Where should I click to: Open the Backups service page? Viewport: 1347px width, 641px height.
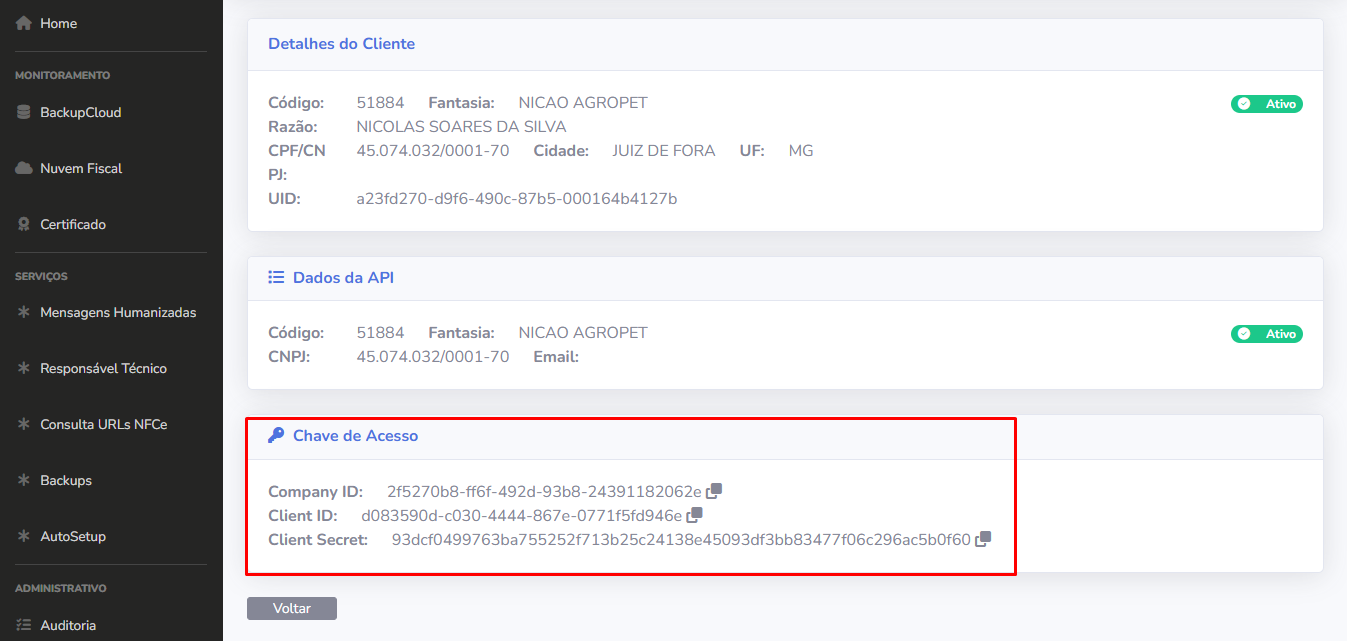coord(65,481)
